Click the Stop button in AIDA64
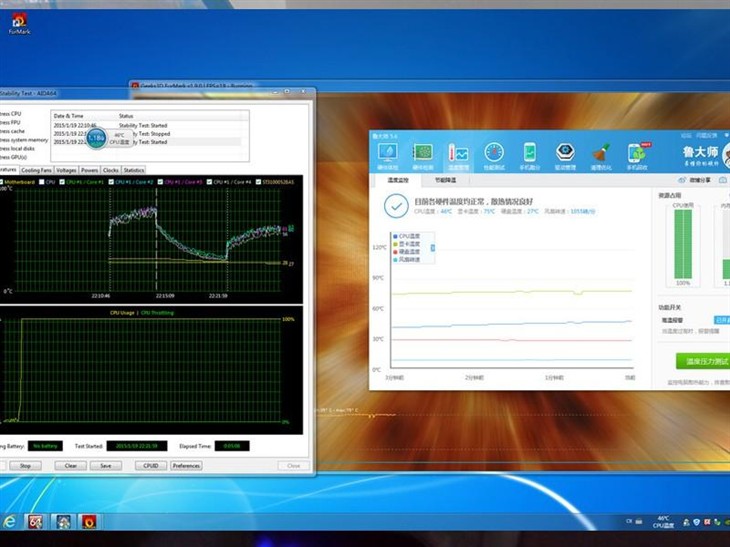This screenshot has height=547, width=730. (x=25, y=466)
